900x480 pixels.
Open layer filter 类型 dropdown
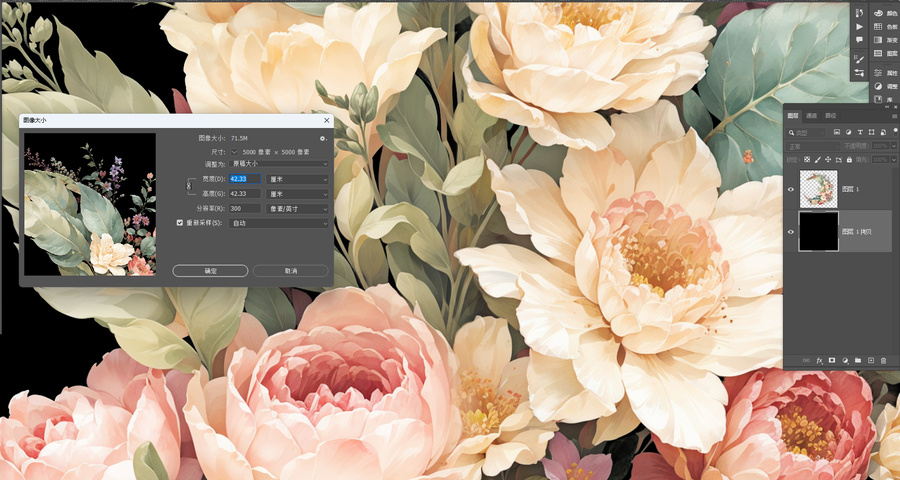coord(807,133)
